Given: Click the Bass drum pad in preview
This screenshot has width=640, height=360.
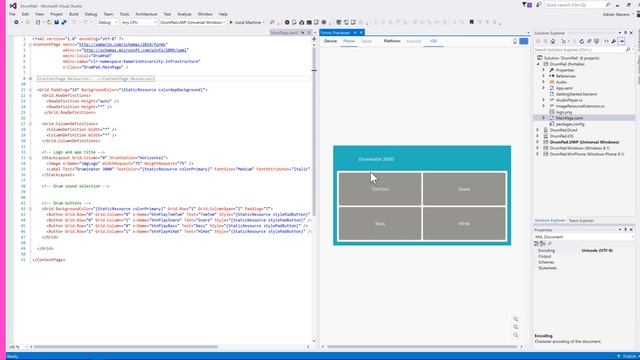Looking at the screenshot, I should (x=380, y=224).
